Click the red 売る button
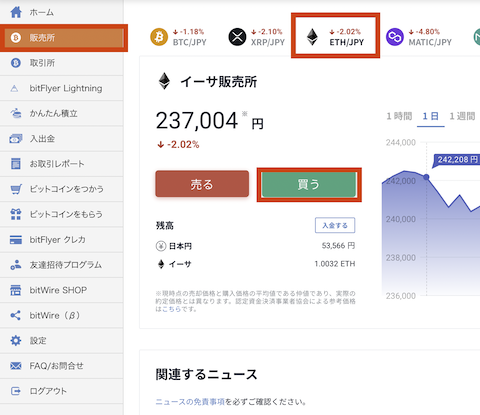 pos(202,184)
